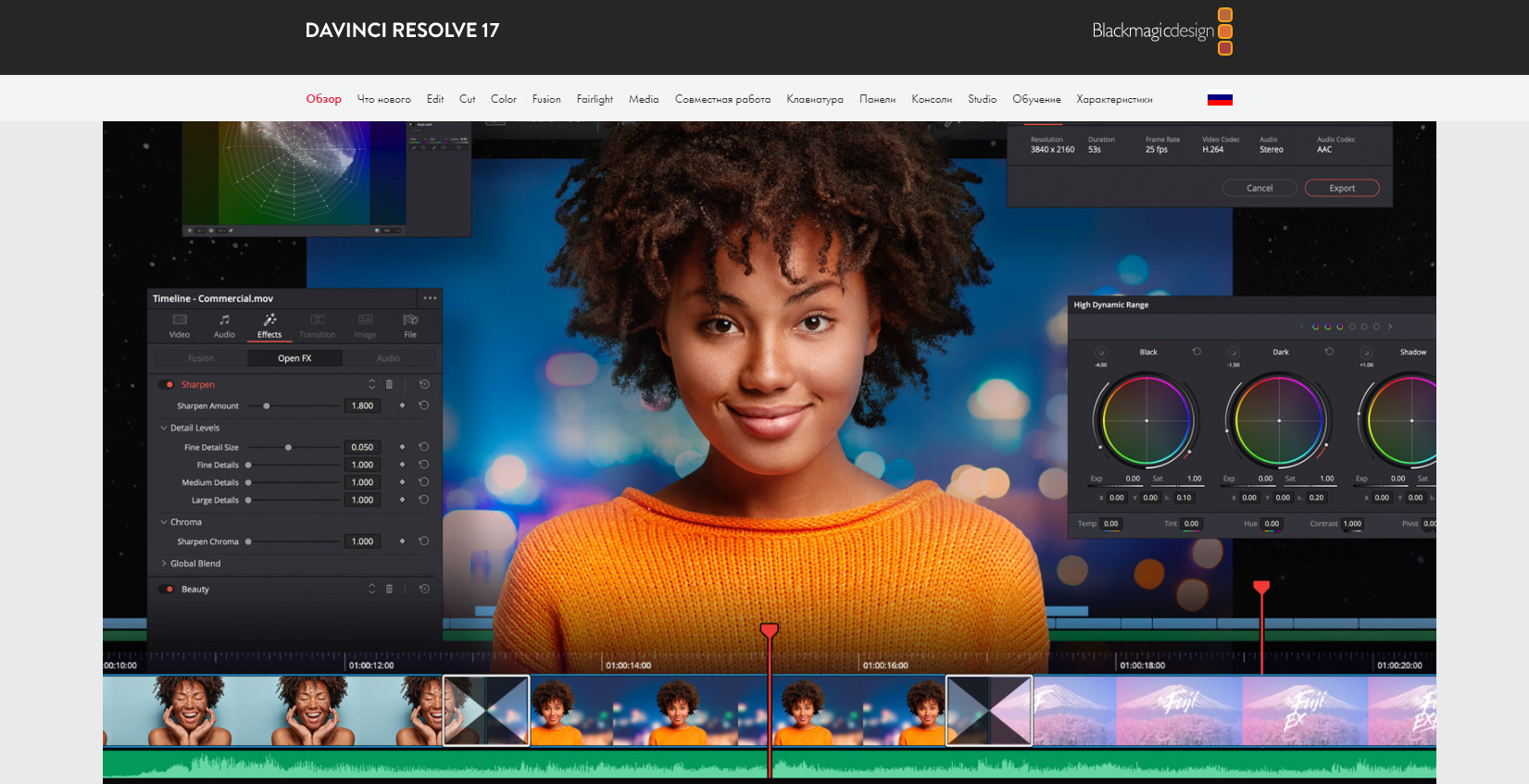Reset the Sharpen Chroma value
Screen dimensions: 1529x784
[x=424, y=541]
